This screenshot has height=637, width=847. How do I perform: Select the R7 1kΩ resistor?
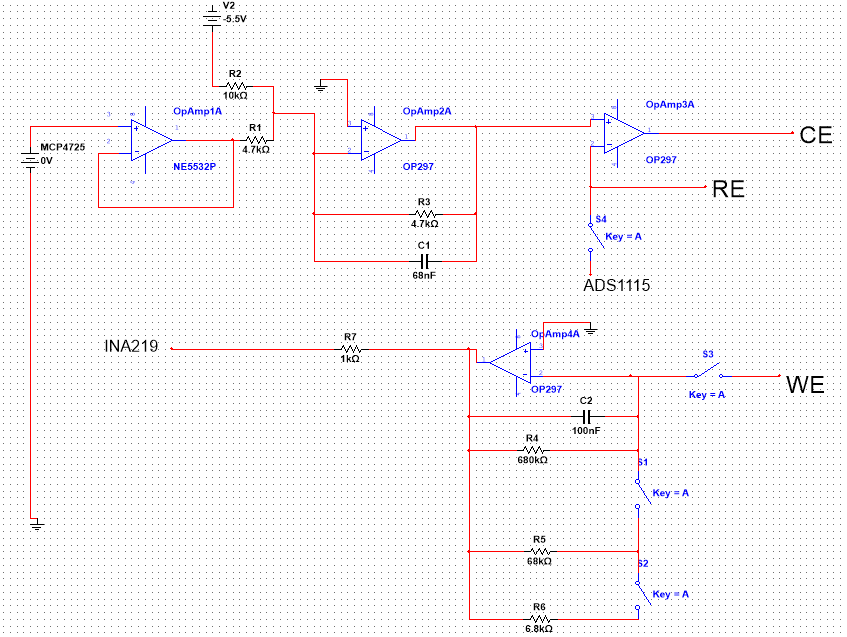pyautogui.click(x=350, y=348)
